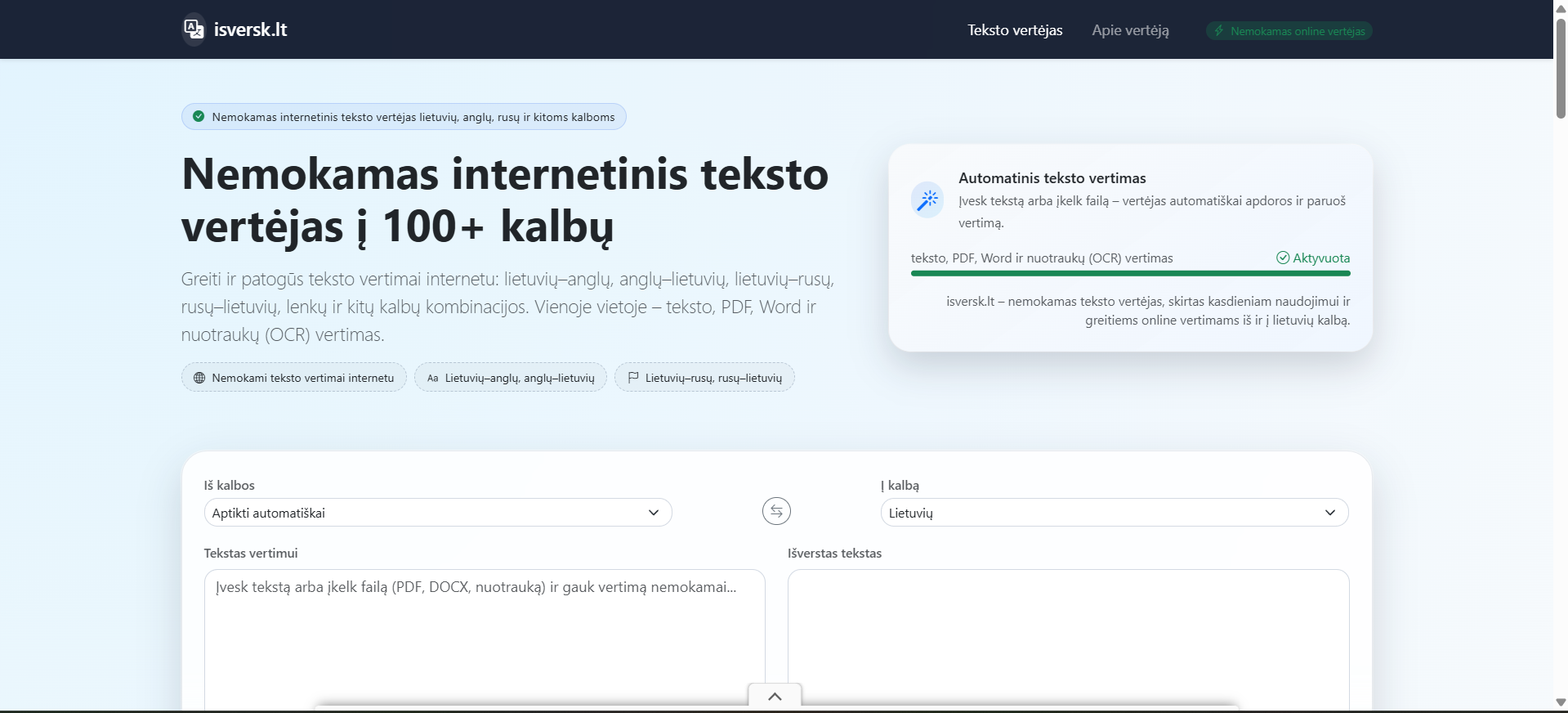
Task: Click the magic wand icon in card
Action: [927, 200]
